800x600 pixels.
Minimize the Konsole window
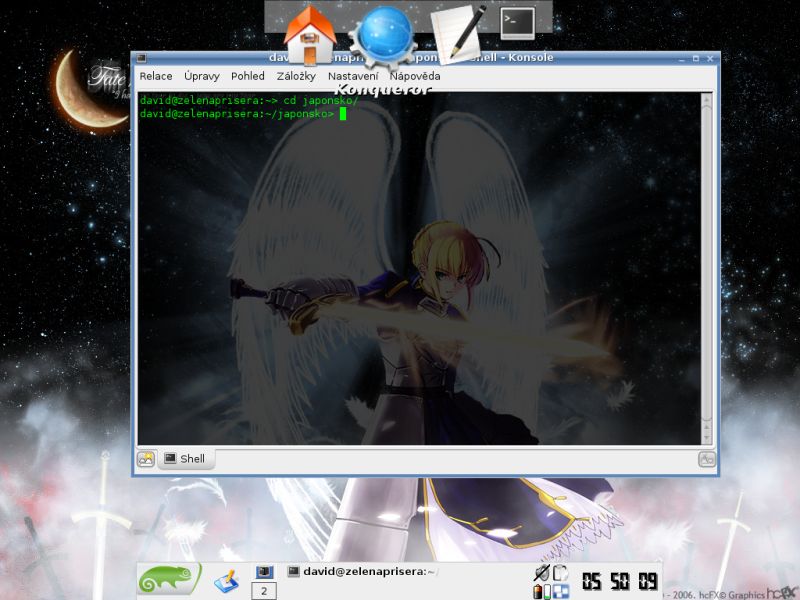coord(682,59)
